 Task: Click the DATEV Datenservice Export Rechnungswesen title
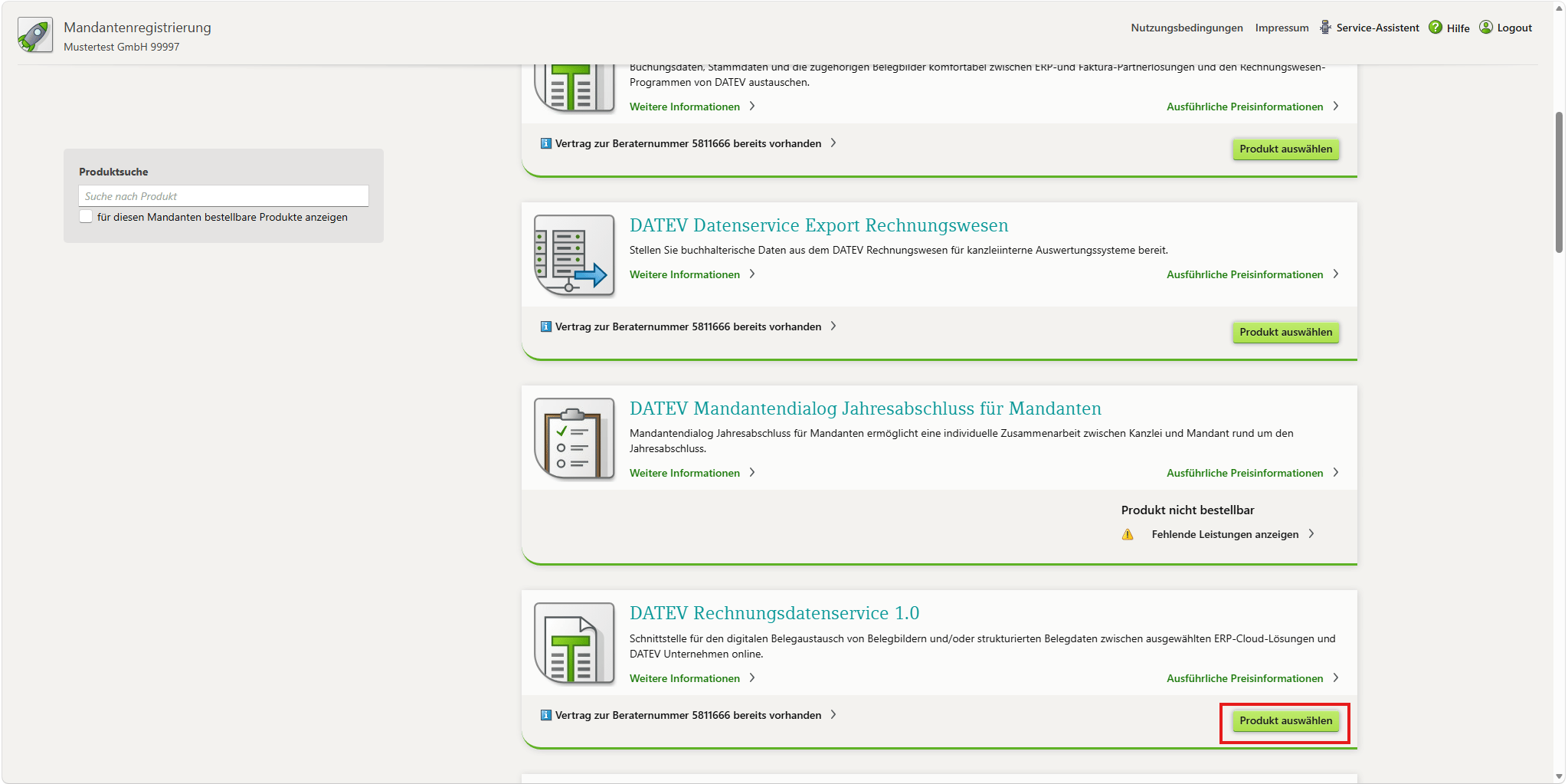tap(819, 225)
